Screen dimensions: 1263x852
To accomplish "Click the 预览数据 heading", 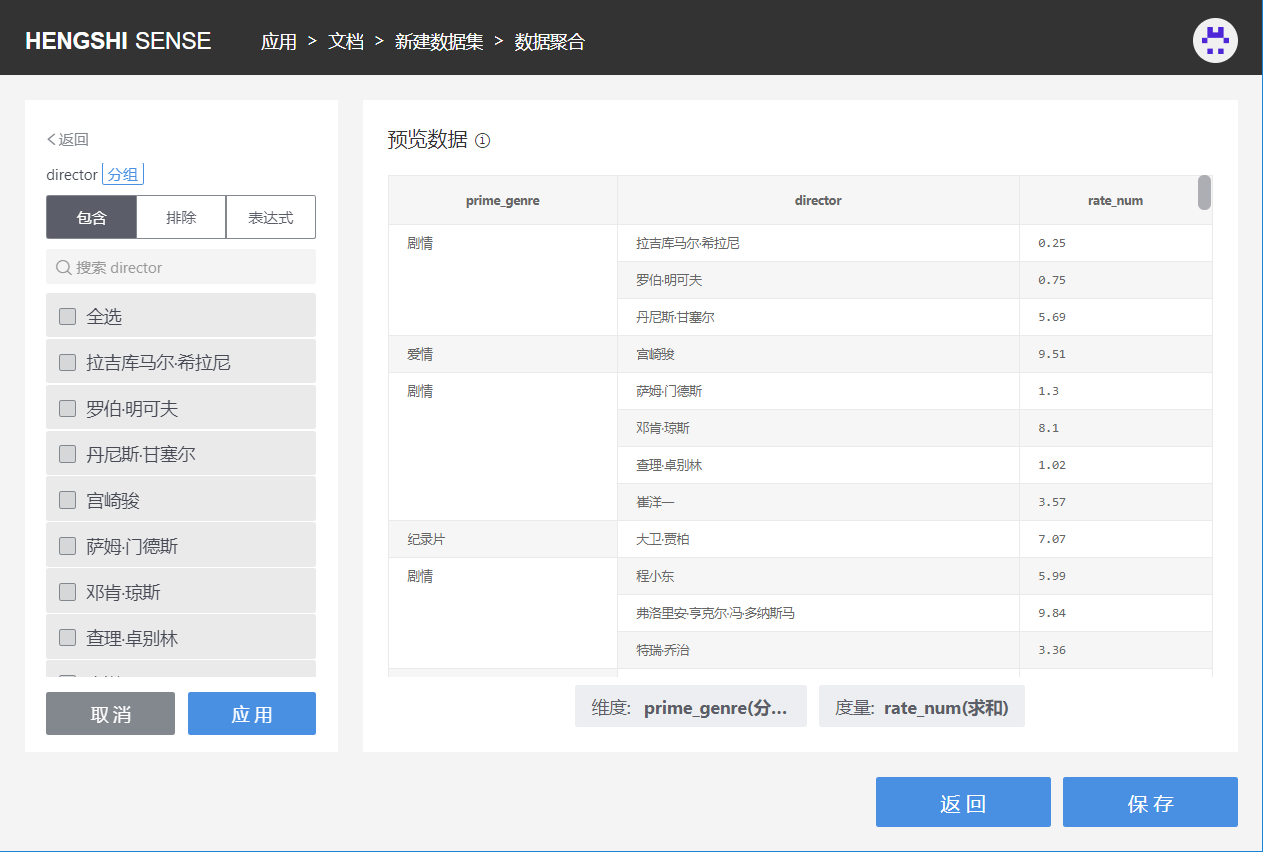I will [427, 140].
